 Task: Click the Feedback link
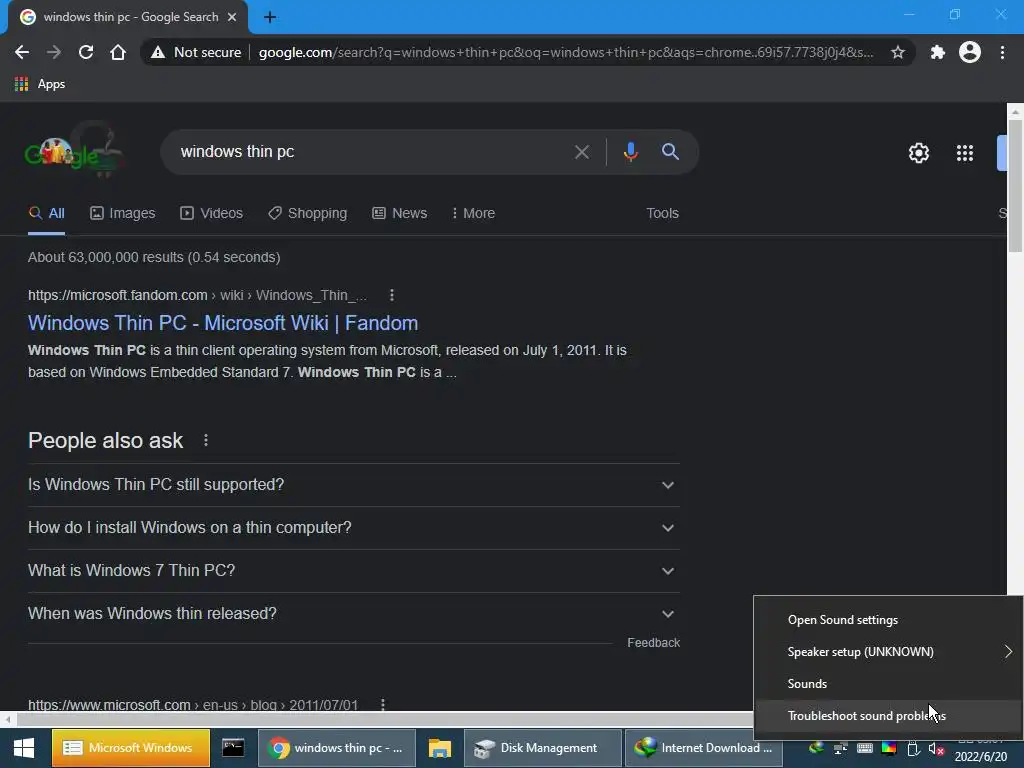(x=653, y=643)
